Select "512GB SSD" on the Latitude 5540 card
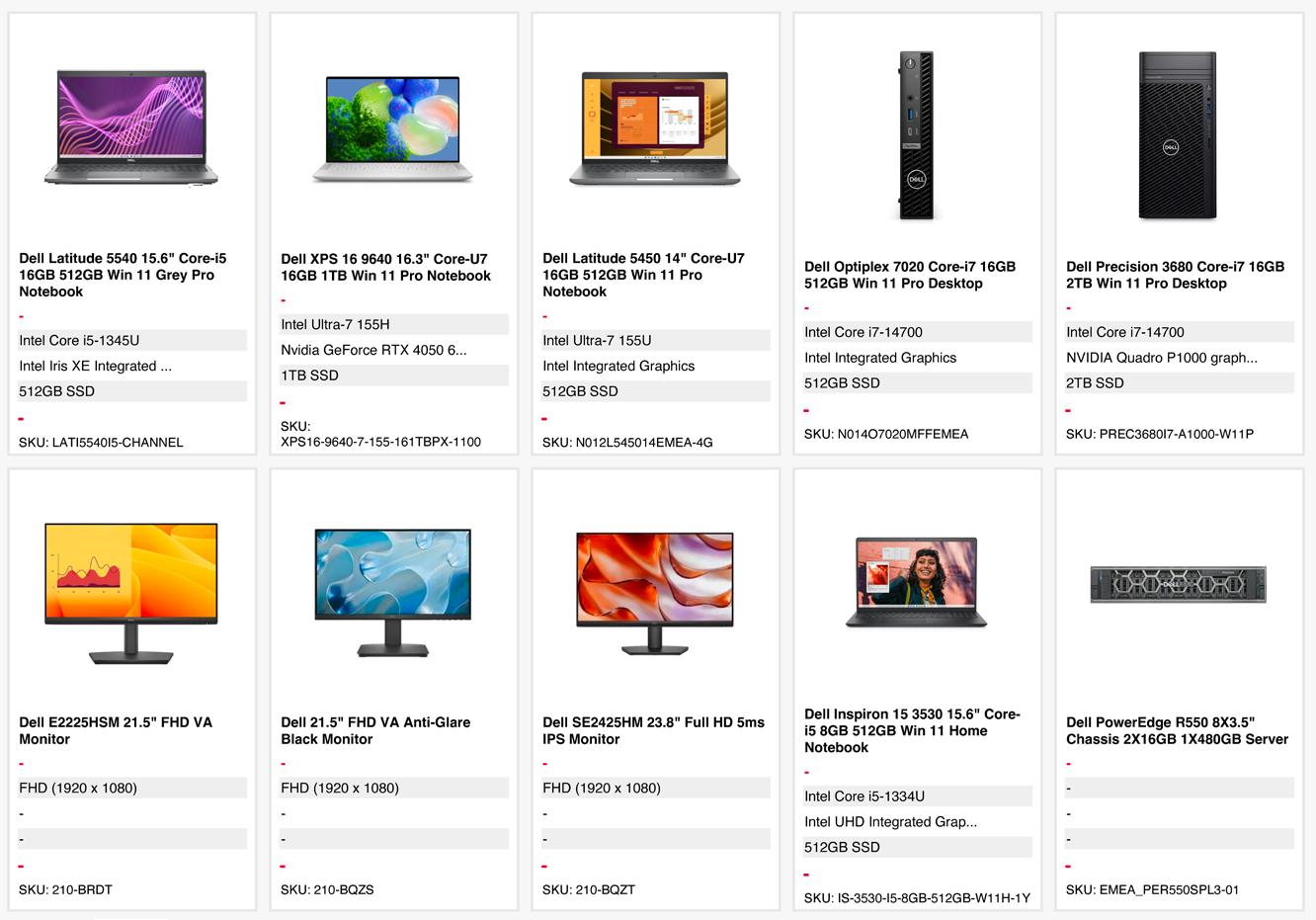This screenshot has width=1316, height=920. tap(132, 391)
